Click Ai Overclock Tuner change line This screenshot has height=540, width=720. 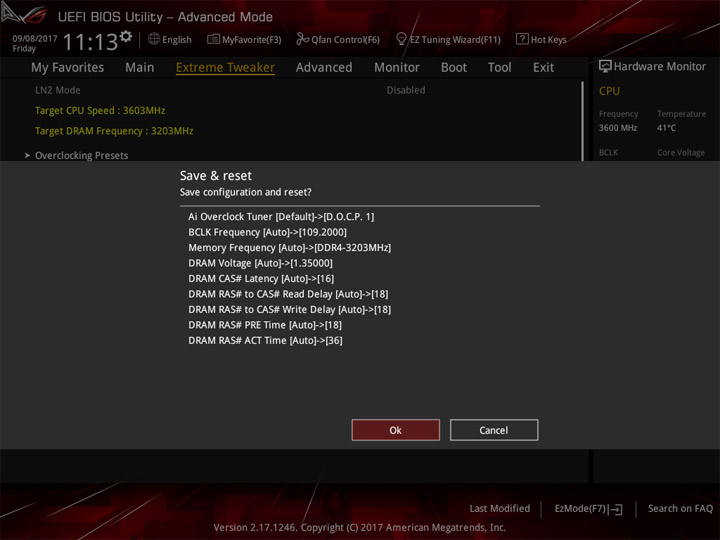[x=281, y=216]
